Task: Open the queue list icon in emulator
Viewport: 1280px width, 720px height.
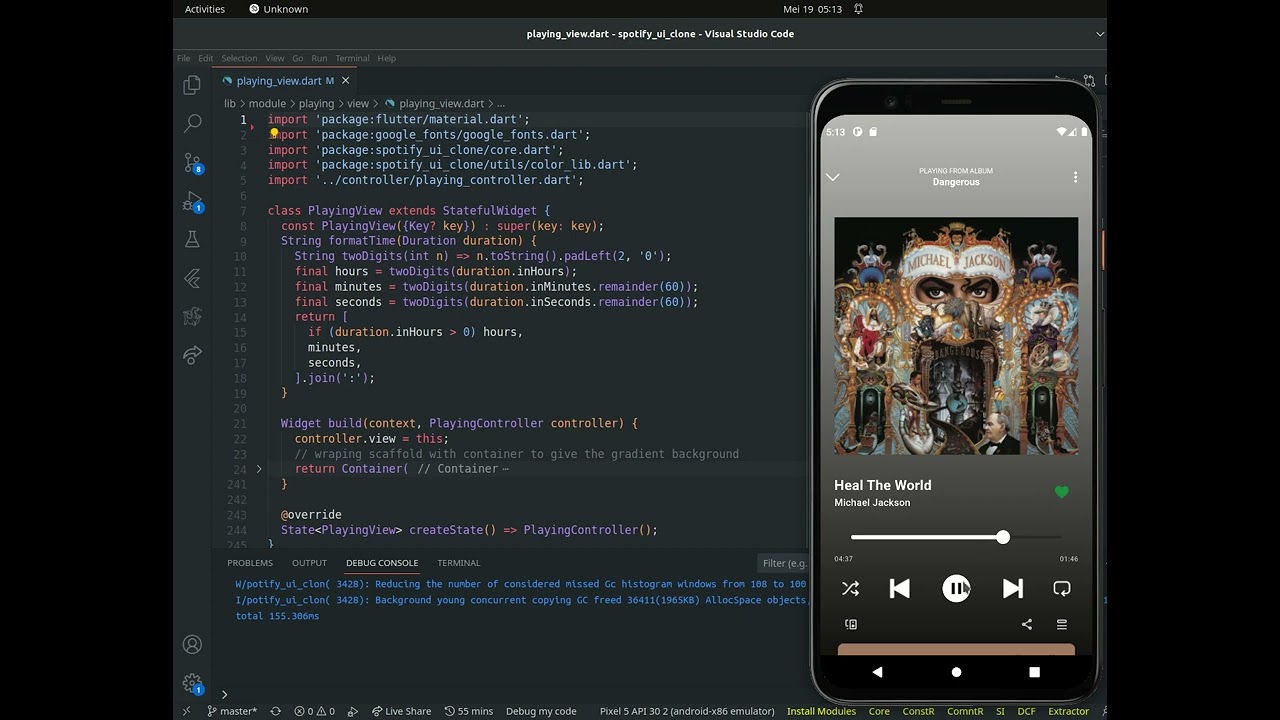Action: click(x=1062, y=624)
